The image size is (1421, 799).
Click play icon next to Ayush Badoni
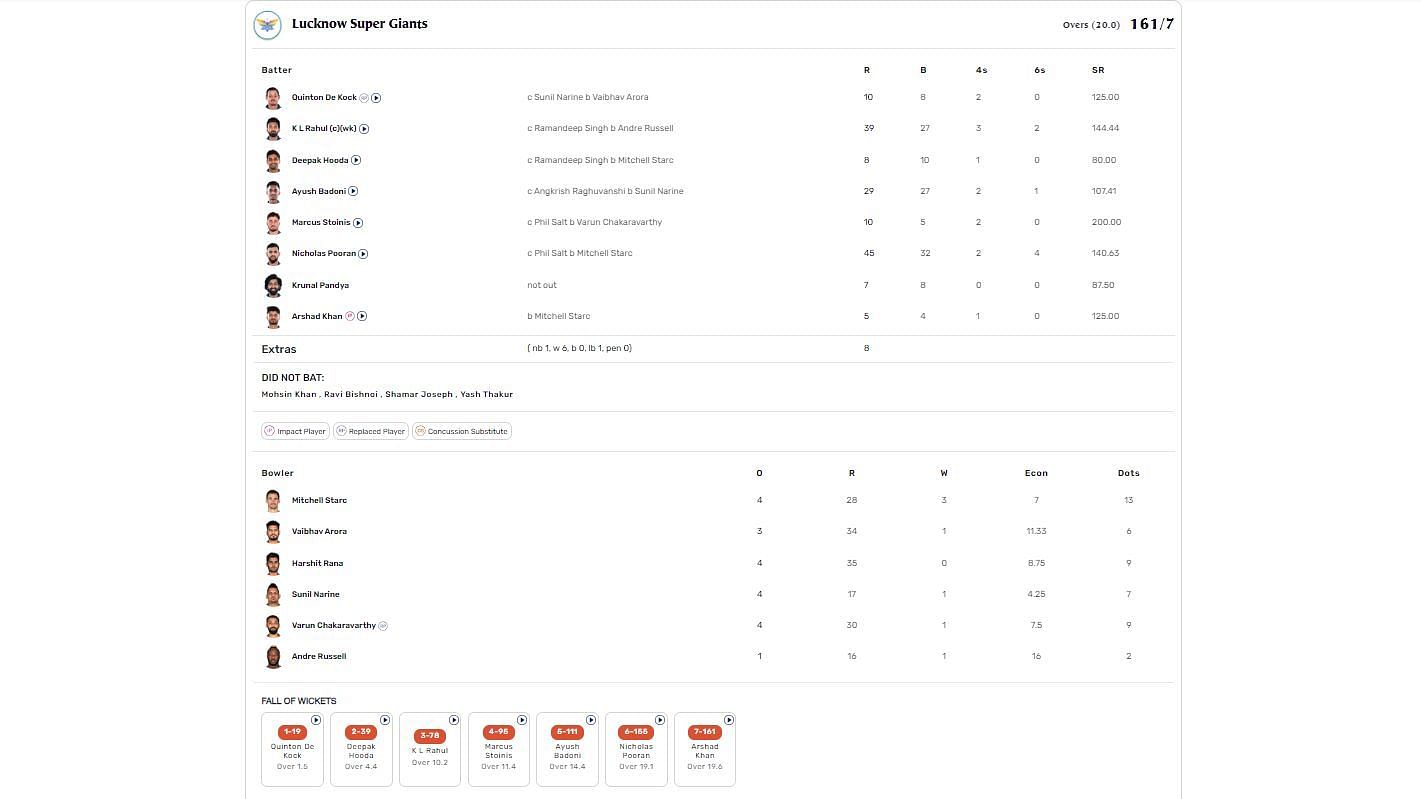[353, 191]
